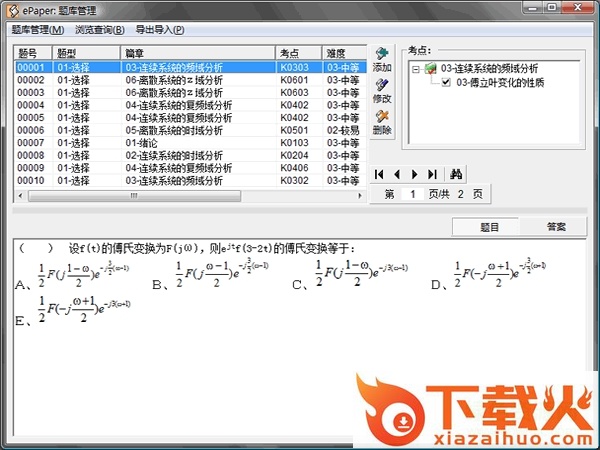Click answer option E formula
Viewport: 600px width, 450px height.
(84, 309)
